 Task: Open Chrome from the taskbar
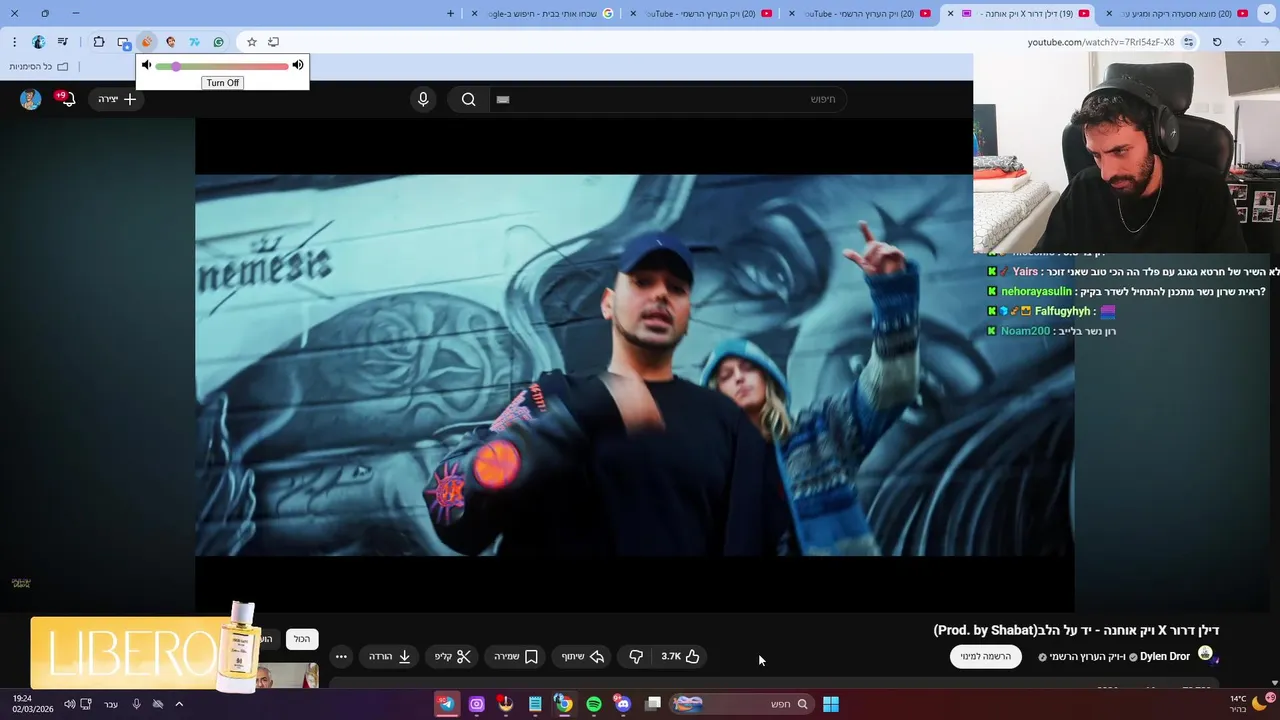tap(564, 704)
